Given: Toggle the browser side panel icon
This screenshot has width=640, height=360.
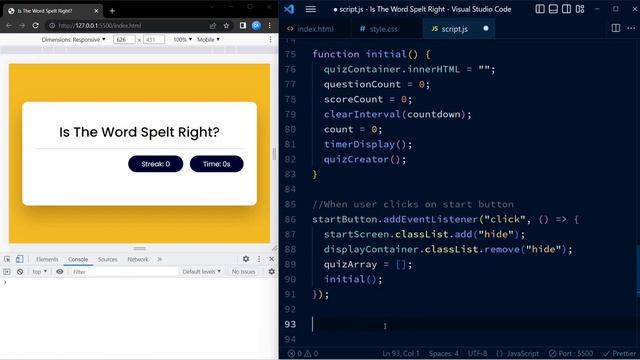Looking at the screenshot, I should coord(243,25).
